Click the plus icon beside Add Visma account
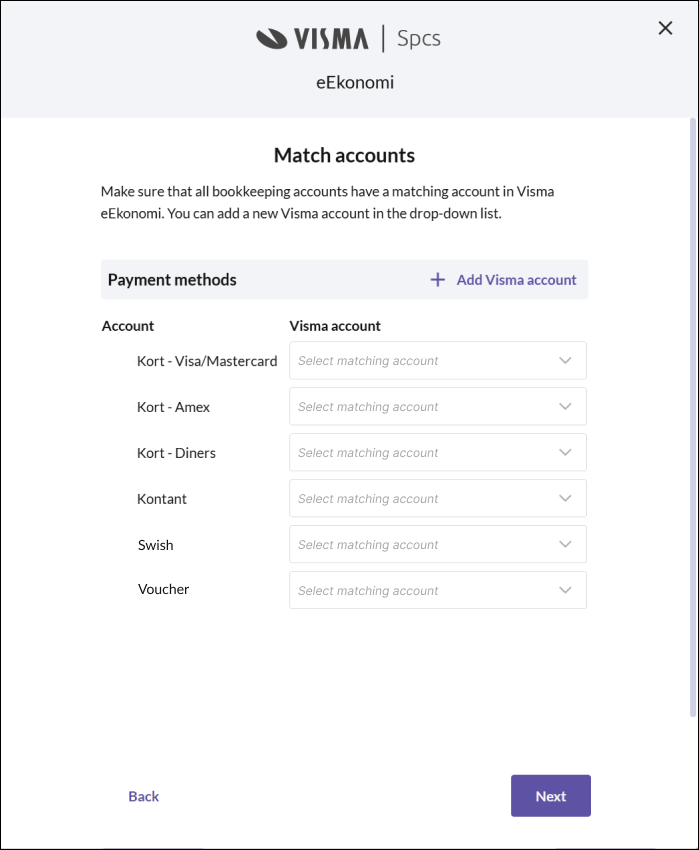Screen dimensions: 699x850 click(438, 280)
